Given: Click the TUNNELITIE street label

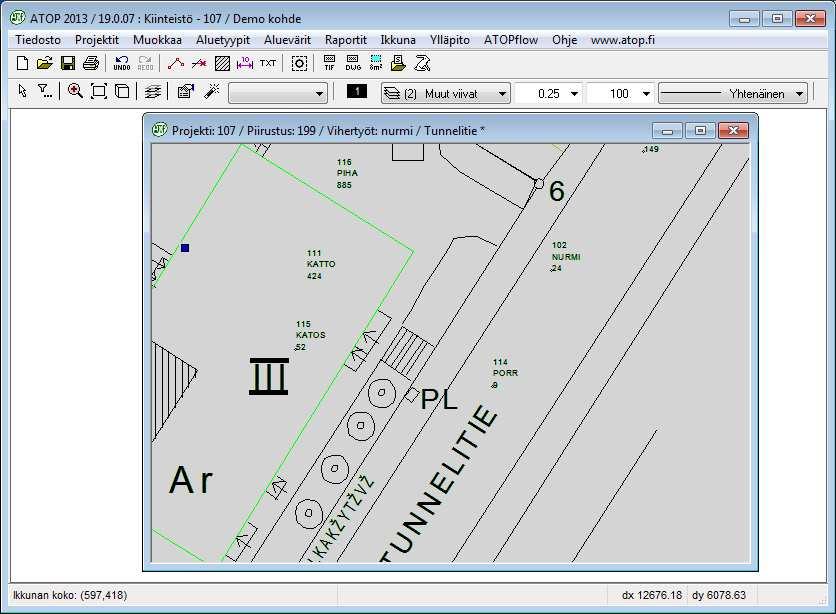Looking at the screenshot, I should 440,485.
